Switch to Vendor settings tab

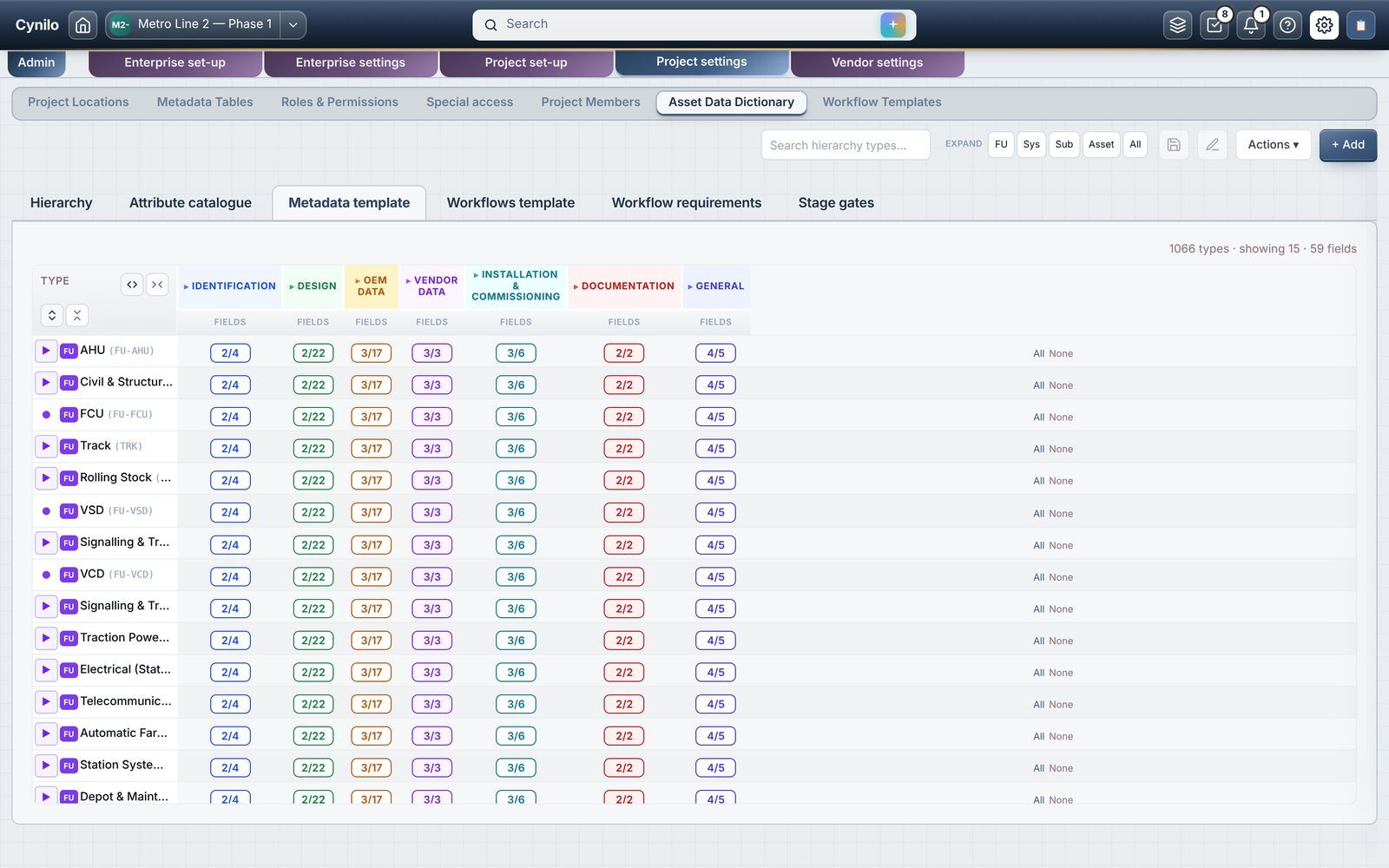(878, 62)
